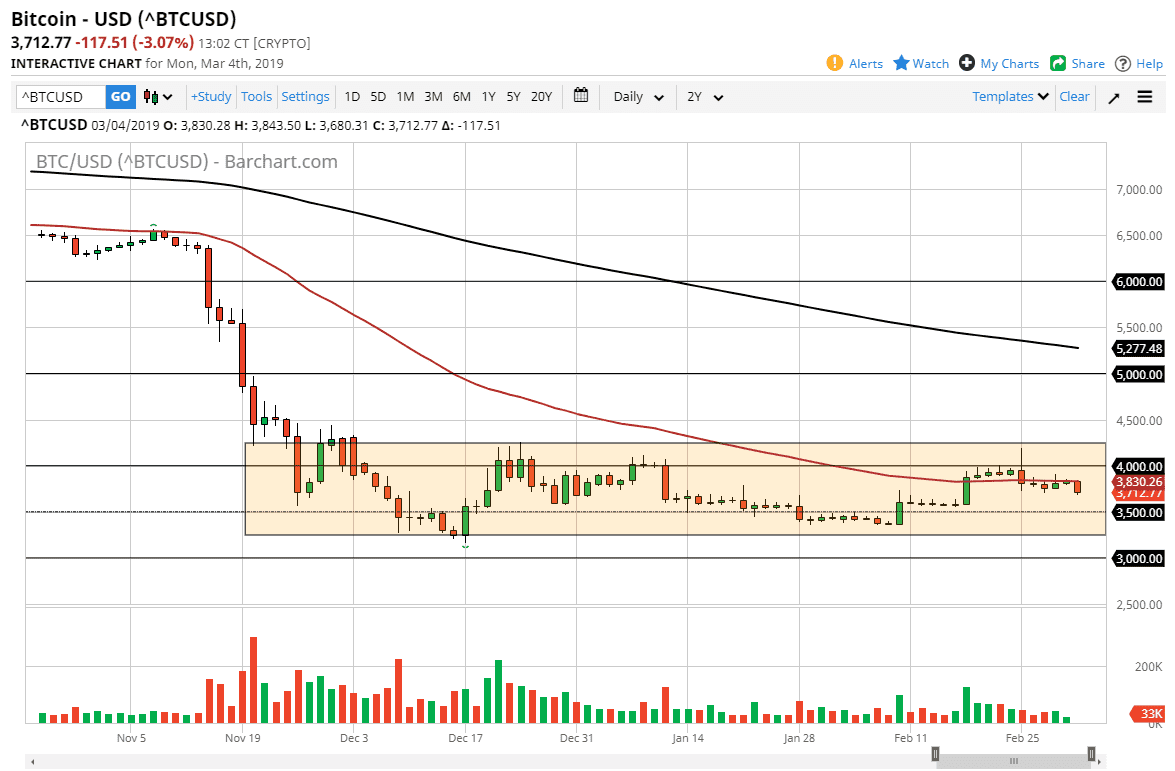Open Help via question mark icon
Viewport: 1175px width, 771px height.
1122,63
